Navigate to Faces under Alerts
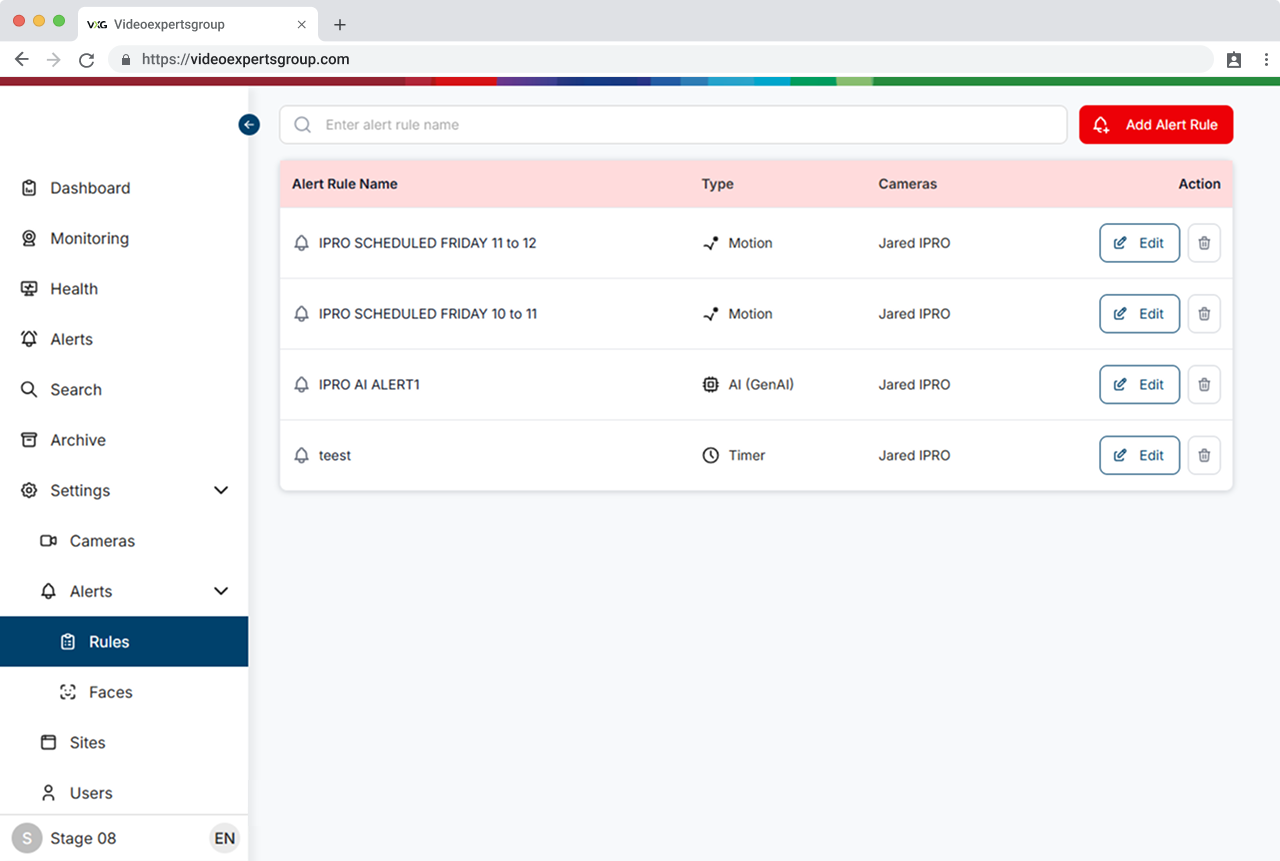Viewport: 1280px width, 861px height. (110, 693)
